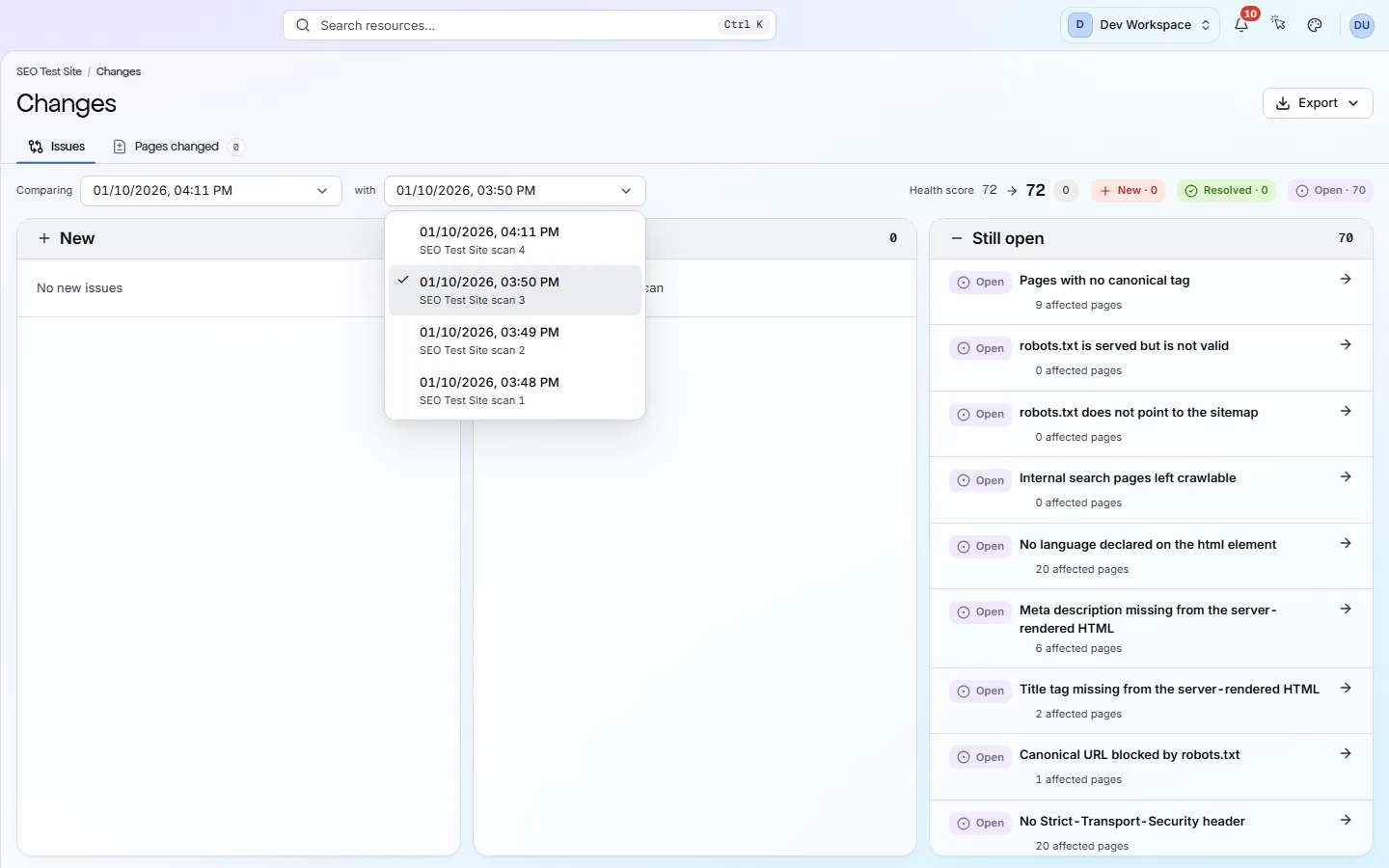Select scan 2 at 03:49 PM
The image size is (1389, 868).
coord(515,340)
